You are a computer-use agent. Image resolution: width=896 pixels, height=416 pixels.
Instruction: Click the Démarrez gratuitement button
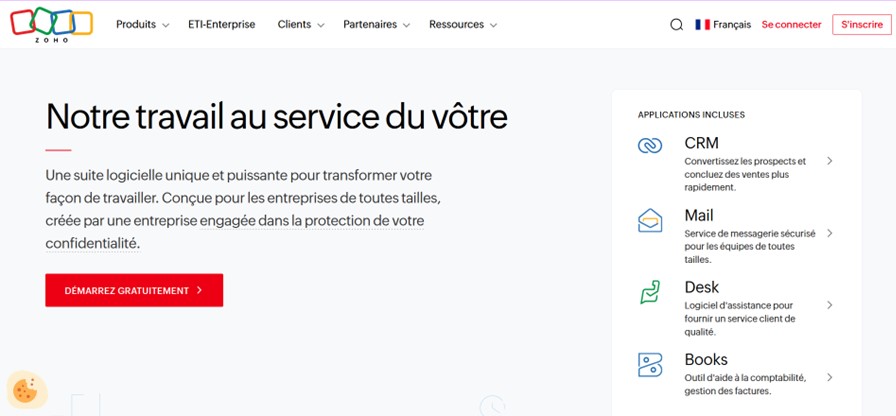click(134, 290)
